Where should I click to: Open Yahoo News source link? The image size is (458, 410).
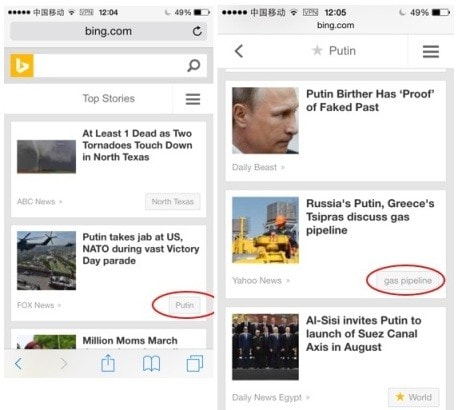coord(261,281)
